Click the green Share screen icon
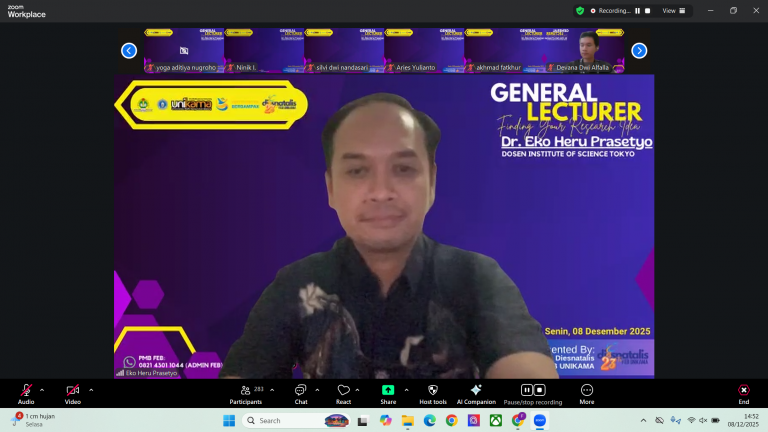The image size is (768, 432). tap(388, 390)
